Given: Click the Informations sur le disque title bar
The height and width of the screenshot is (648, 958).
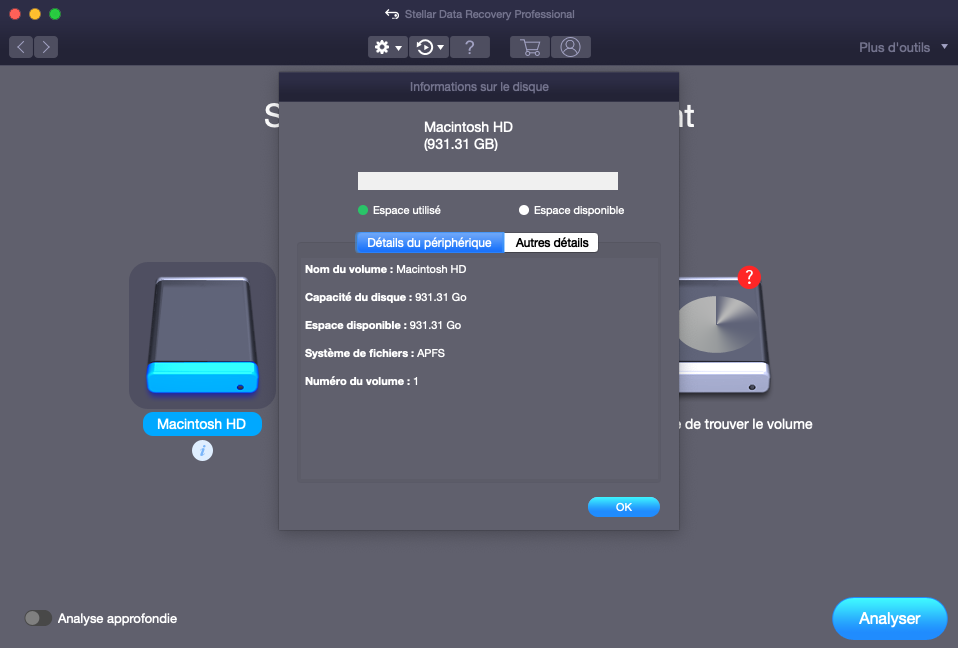Looking at the screenshot, I should pos(479,87).
